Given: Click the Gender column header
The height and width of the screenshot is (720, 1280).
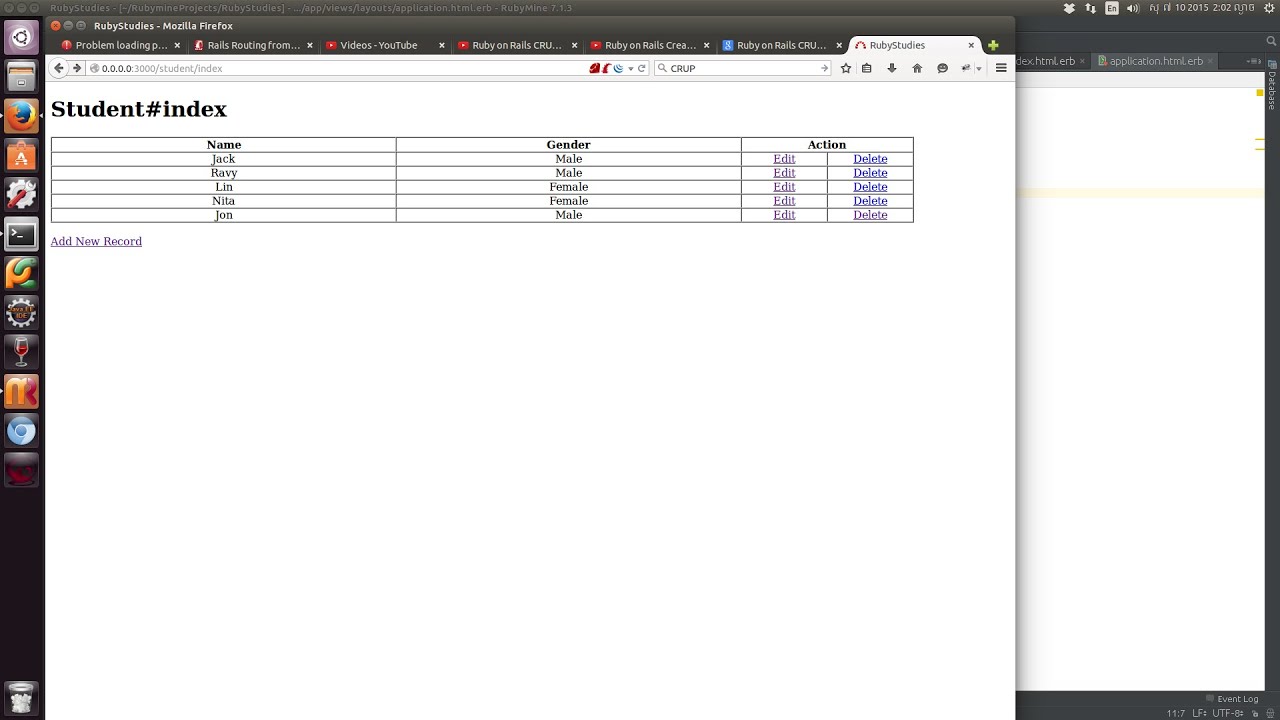Looking at the screenshot, I should coord(568,145).
